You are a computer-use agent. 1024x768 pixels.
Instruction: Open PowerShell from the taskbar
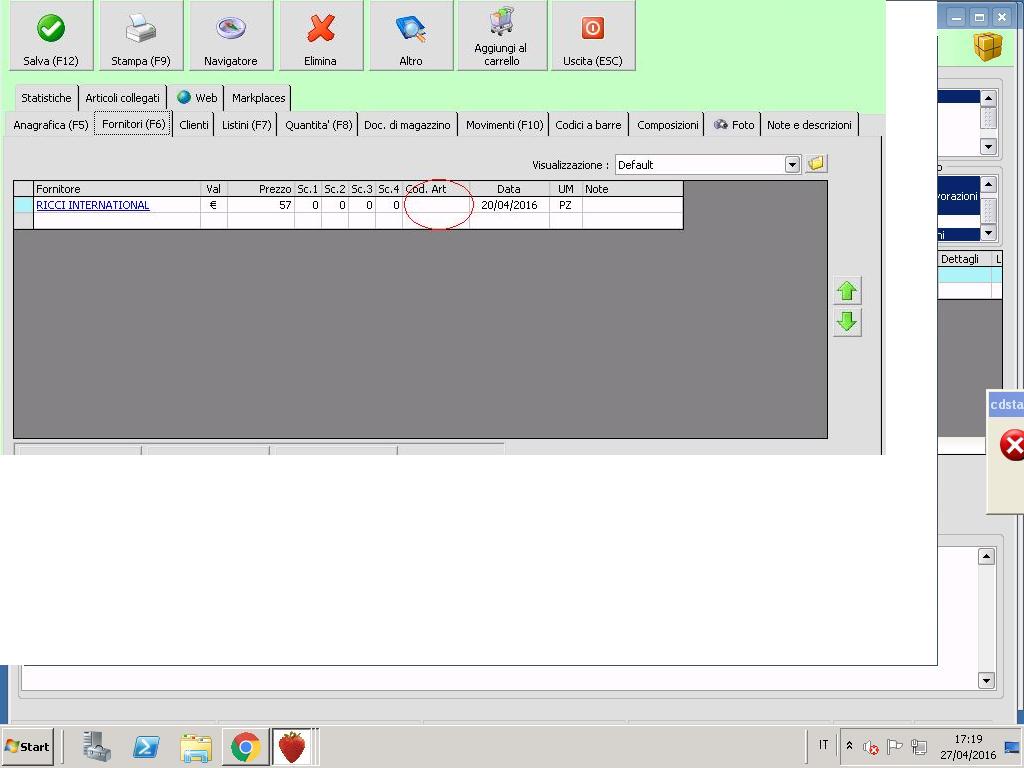[146, 746]
